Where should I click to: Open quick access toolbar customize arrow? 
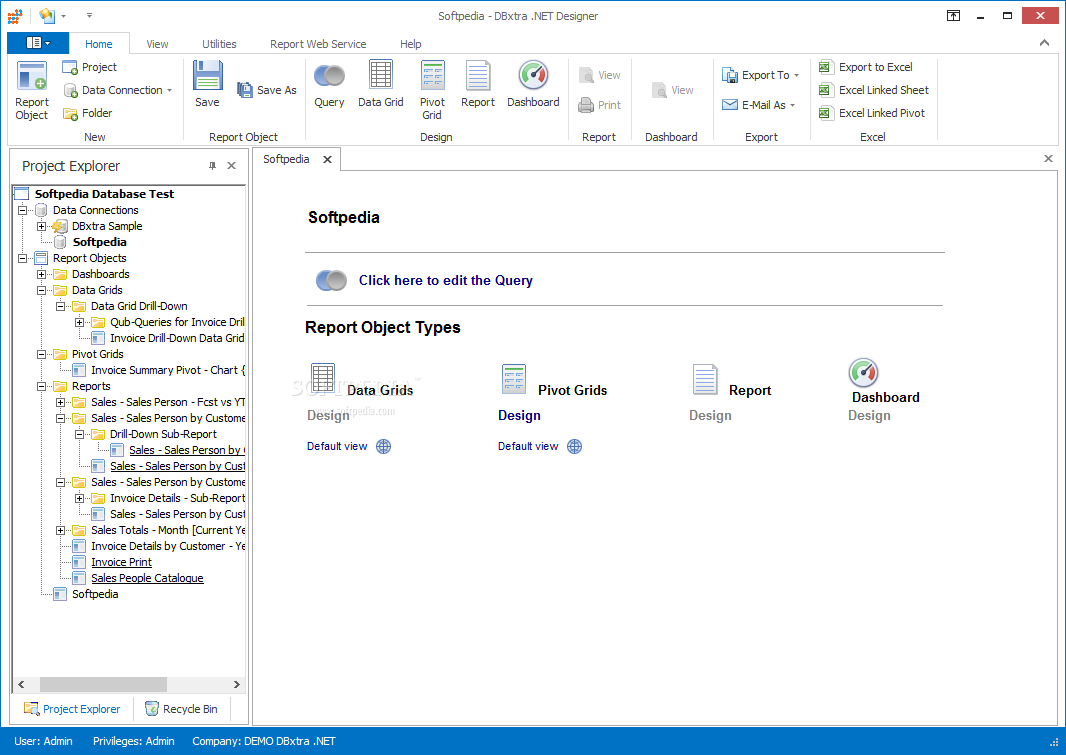(x=89, y=15)
